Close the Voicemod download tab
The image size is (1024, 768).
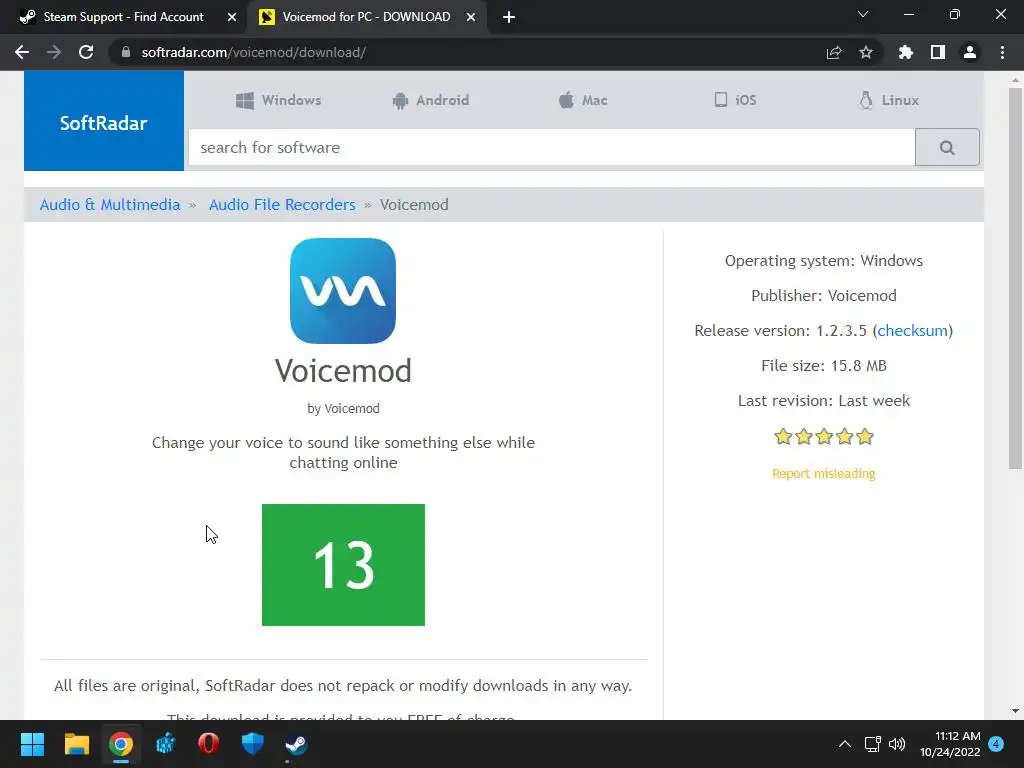click(x=471, y=18)
